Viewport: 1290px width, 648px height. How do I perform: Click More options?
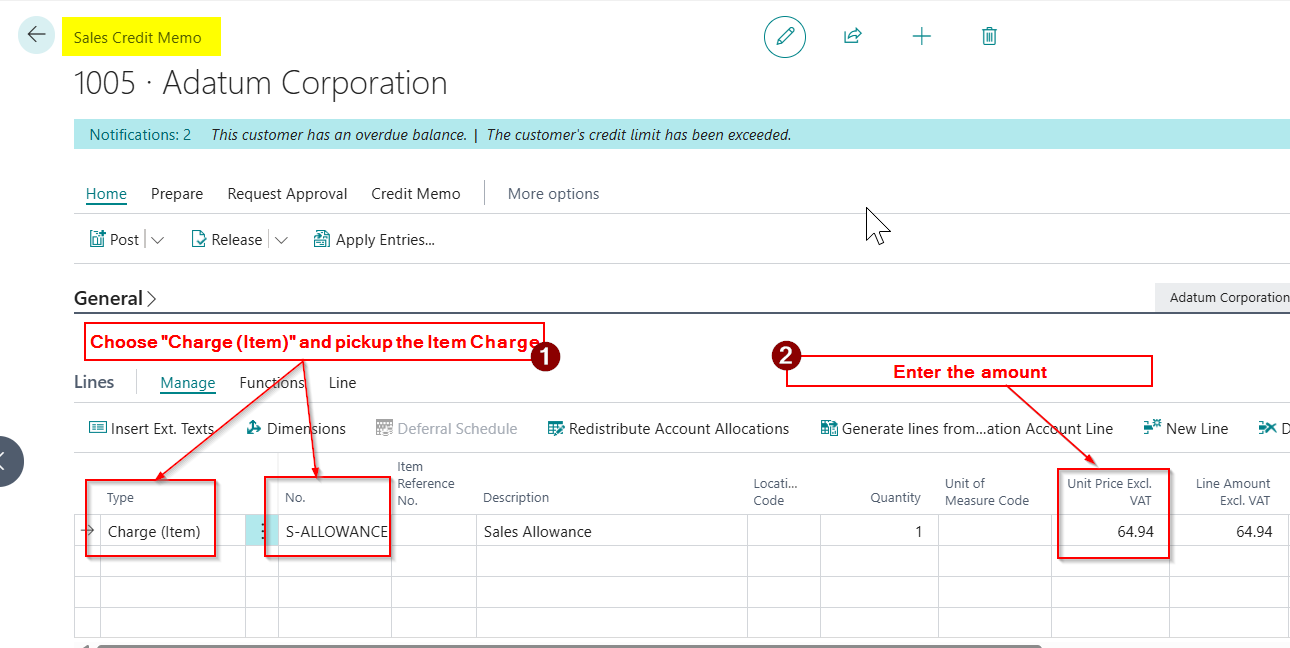tap(553, 194)
